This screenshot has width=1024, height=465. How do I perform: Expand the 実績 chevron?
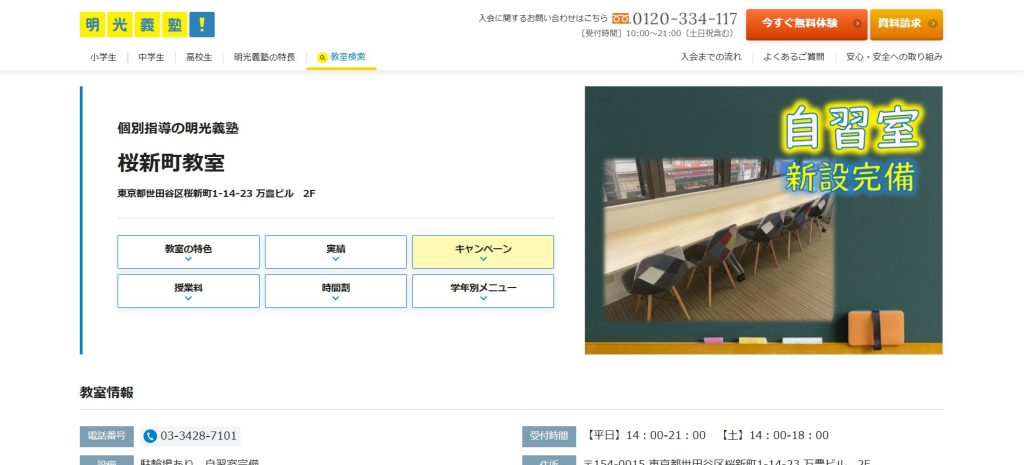[336, 259]
